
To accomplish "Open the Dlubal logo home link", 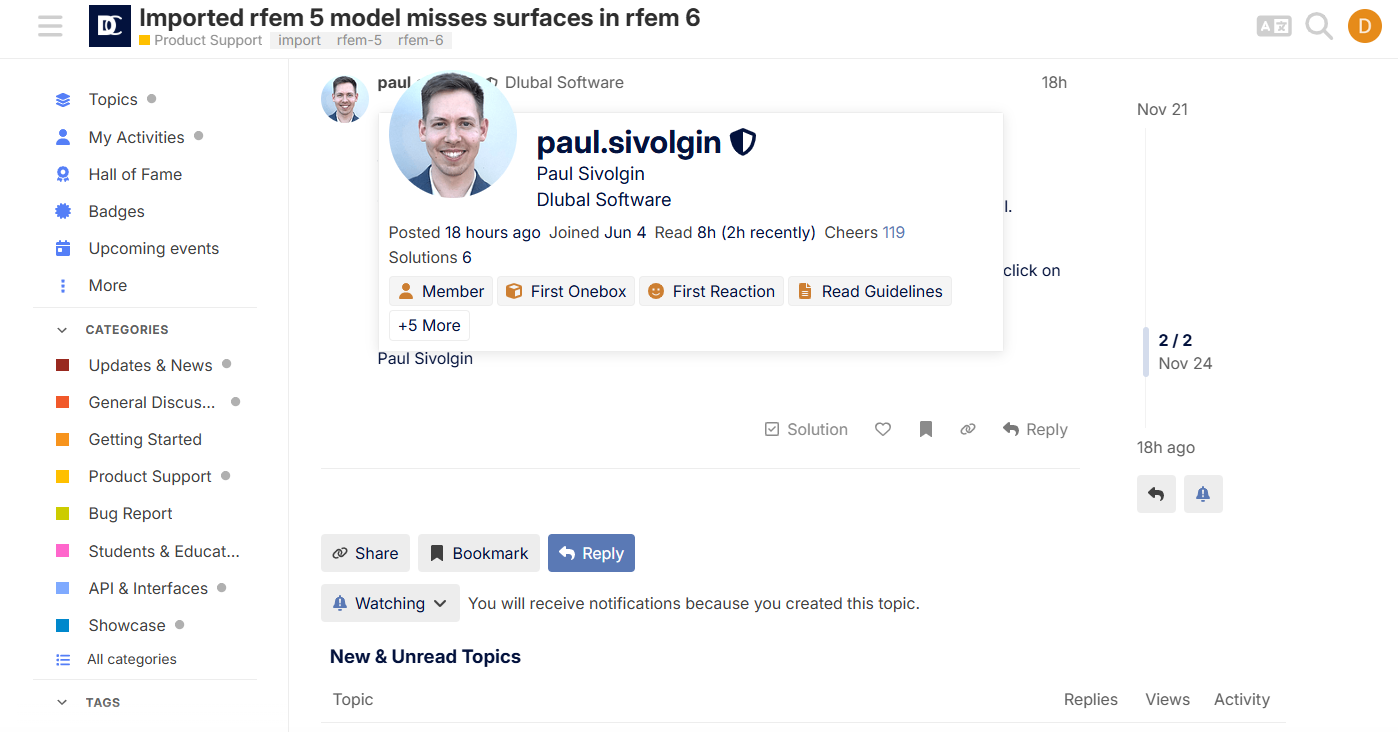I will pyautogui.click(x=110, y=26).
